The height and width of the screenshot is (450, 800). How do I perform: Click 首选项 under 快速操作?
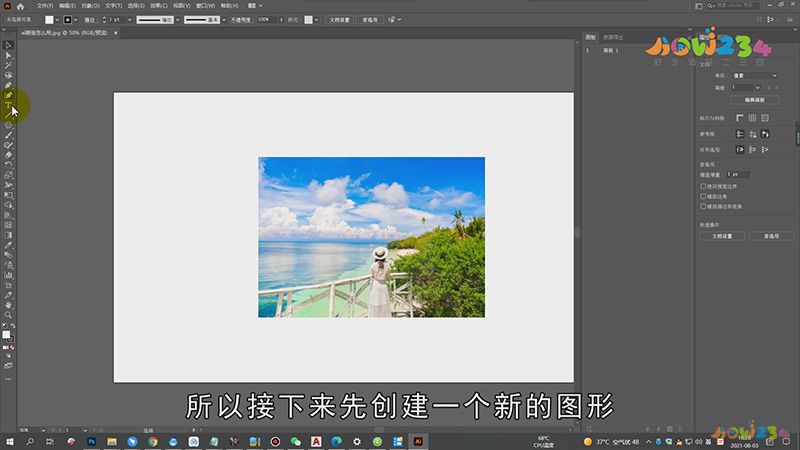771,236
